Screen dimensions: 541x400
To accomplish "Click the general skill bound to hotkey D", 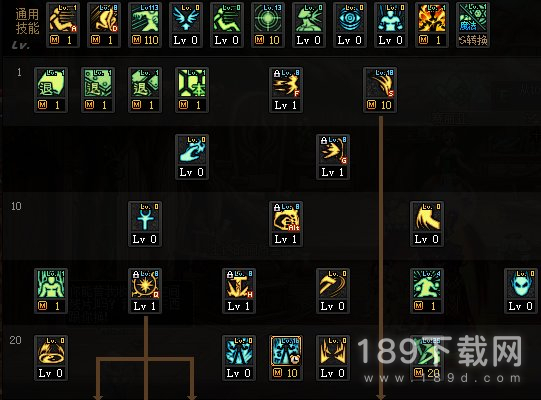I will 104,25.
